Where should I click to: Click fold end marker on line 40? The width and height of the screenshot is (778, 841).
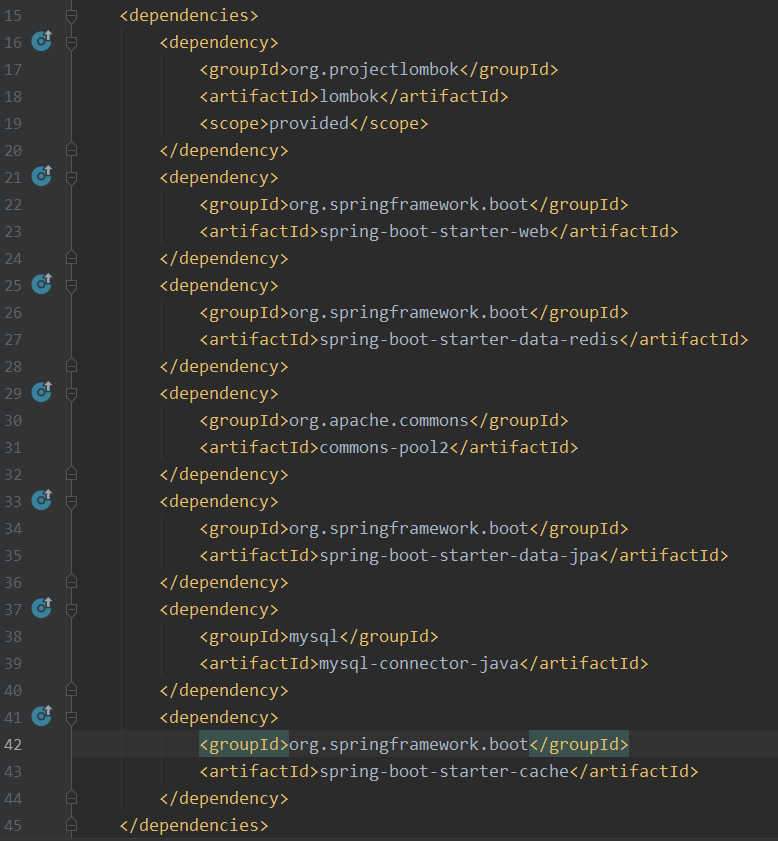71,690
